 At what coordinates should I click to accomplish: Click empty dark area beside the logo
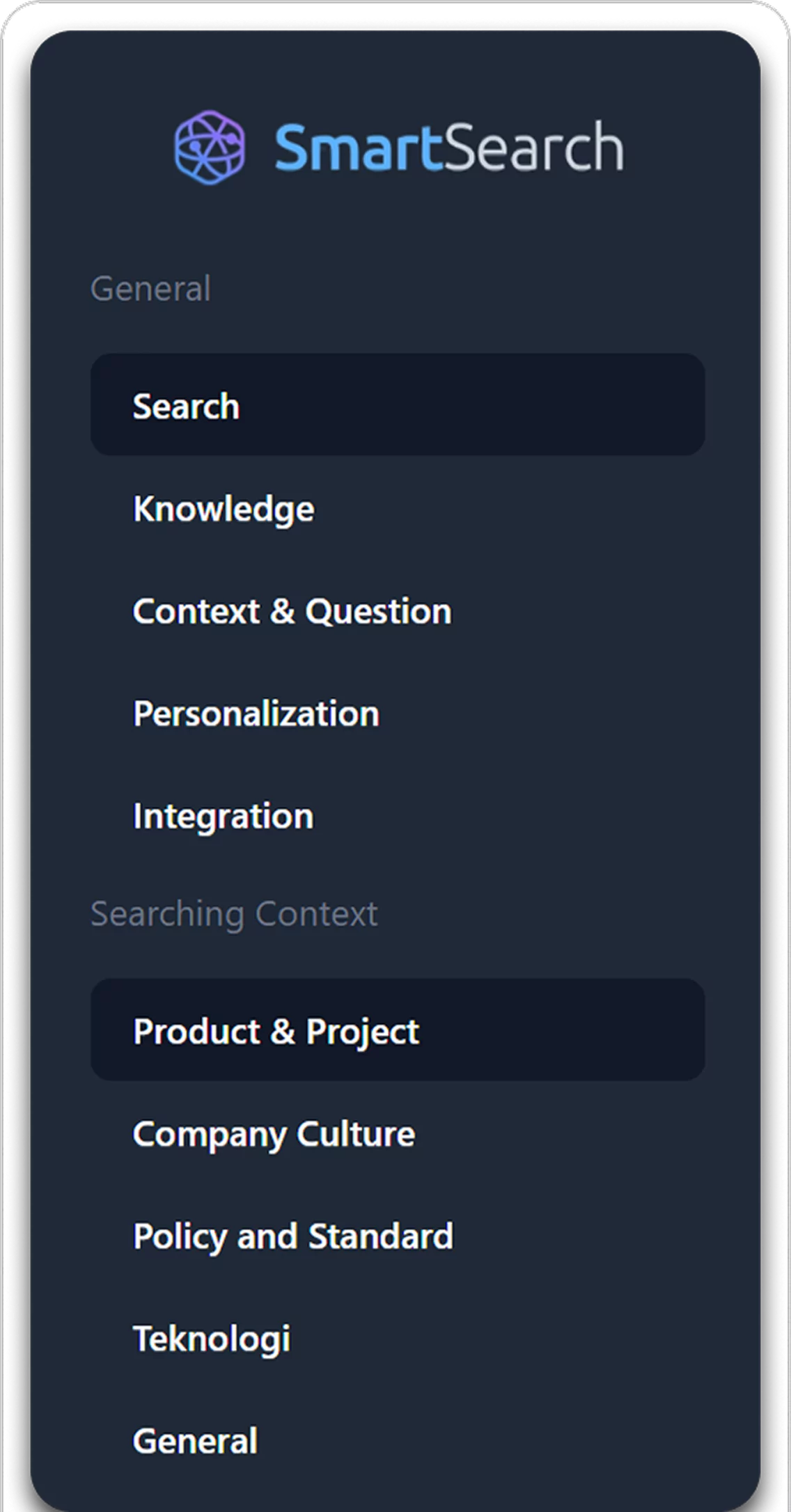[x=689, y=147]
